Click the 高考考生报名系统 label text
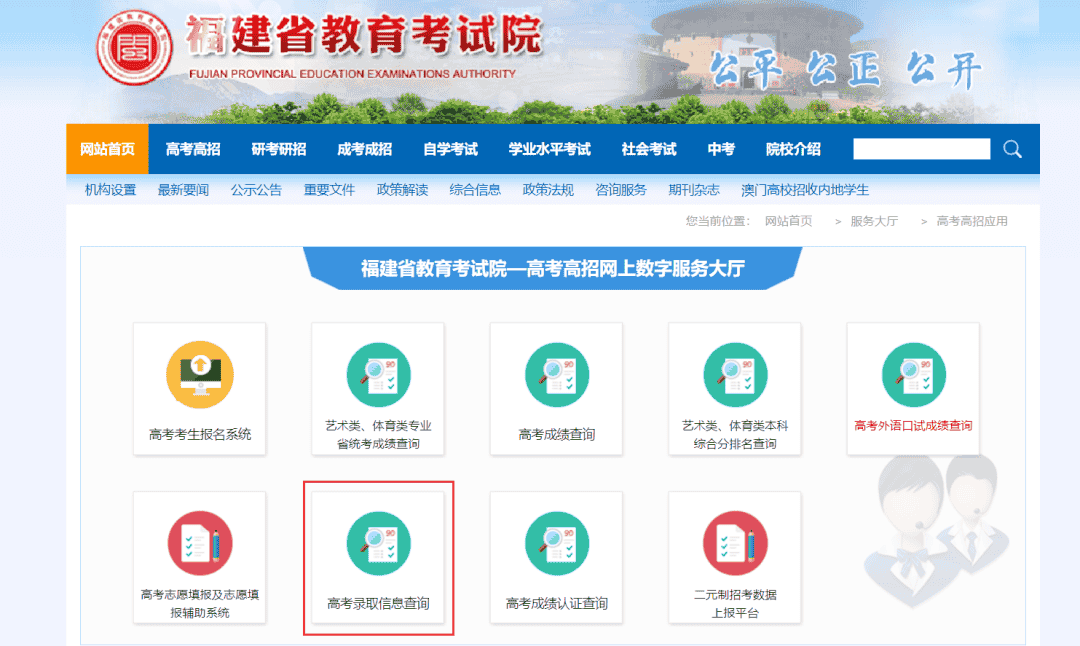This screenshot has width=1080, height=646. point(200,435)
